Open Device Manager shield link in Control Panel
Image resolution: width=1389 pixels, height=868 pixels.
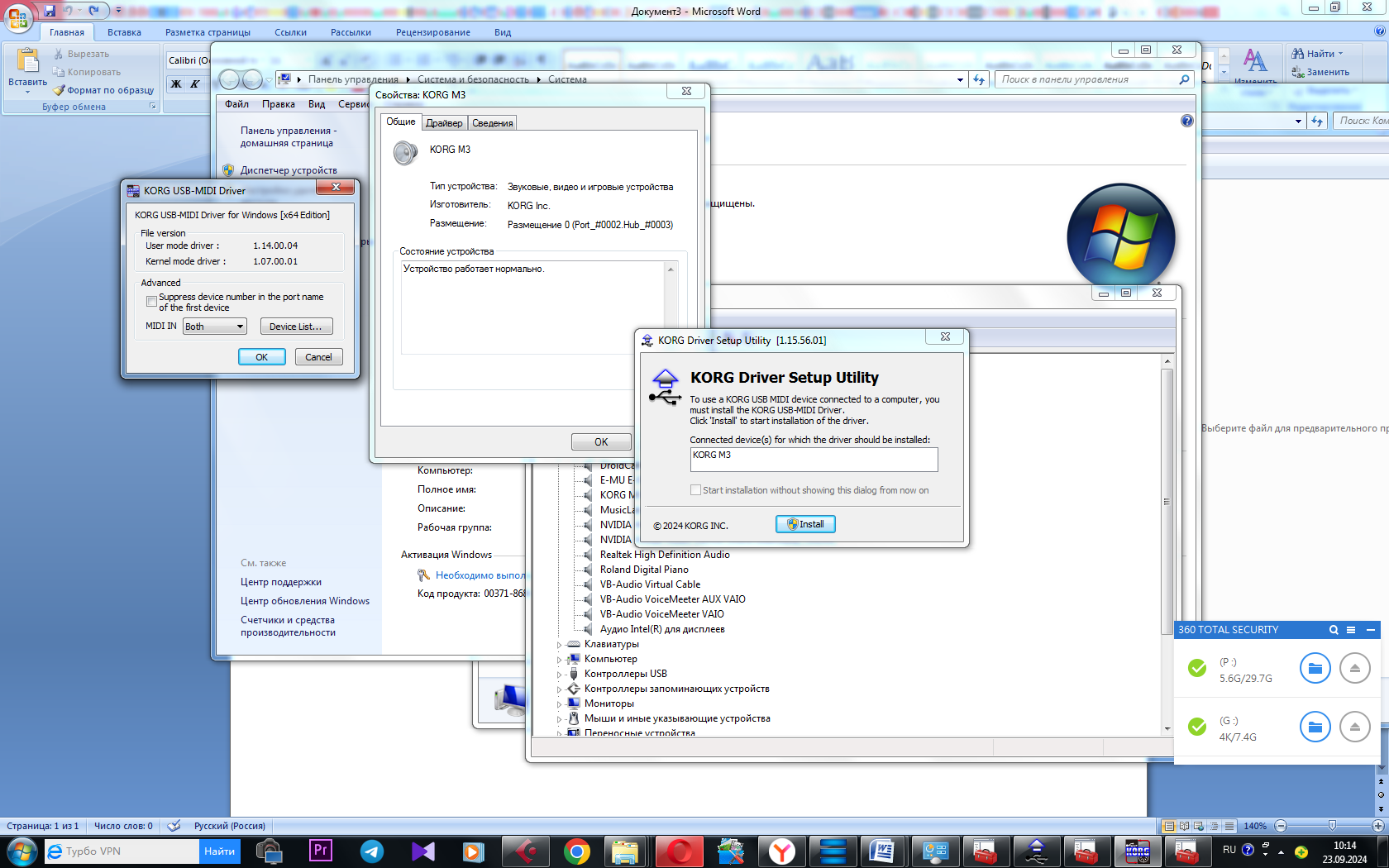coord(289,170)
